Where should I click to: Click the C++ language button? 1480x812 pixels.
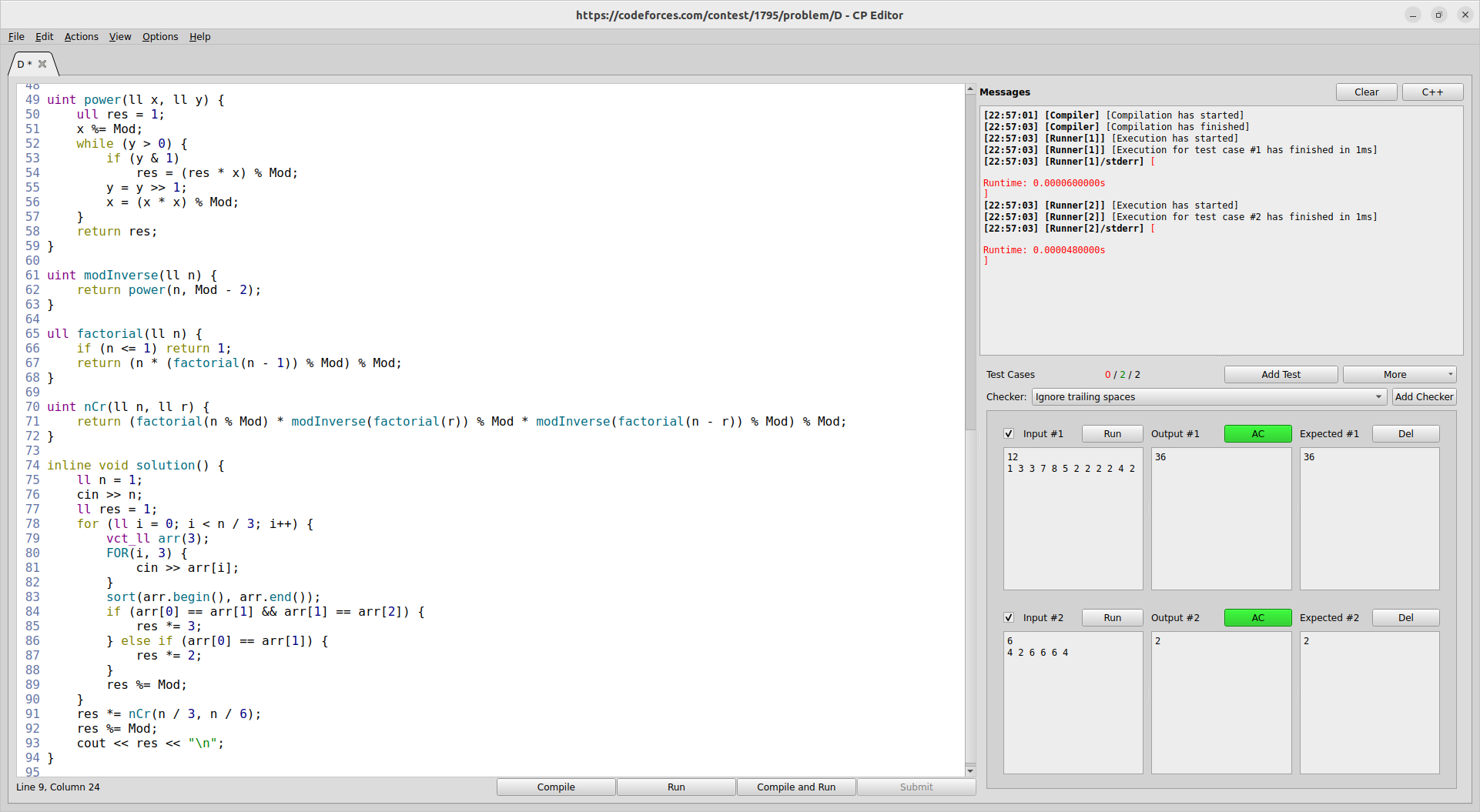coord(1432,92)
